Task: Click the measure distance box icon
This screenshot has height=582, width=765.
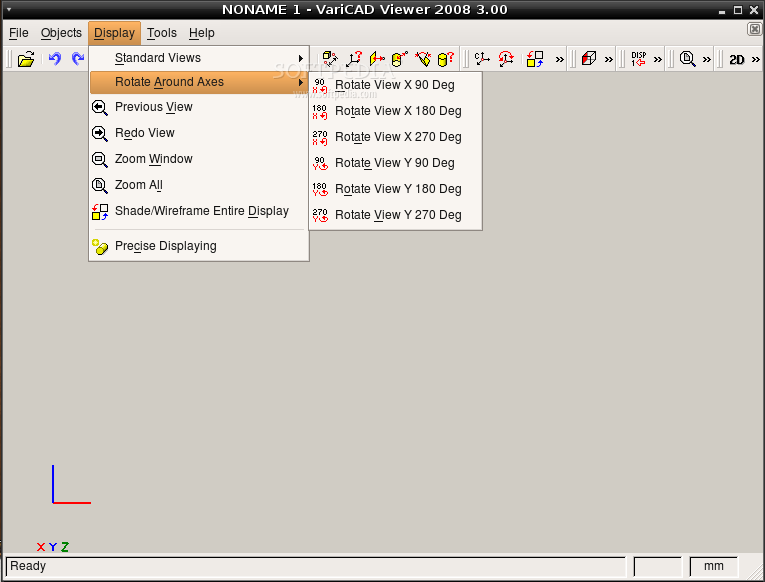Action: click(330, 59)
